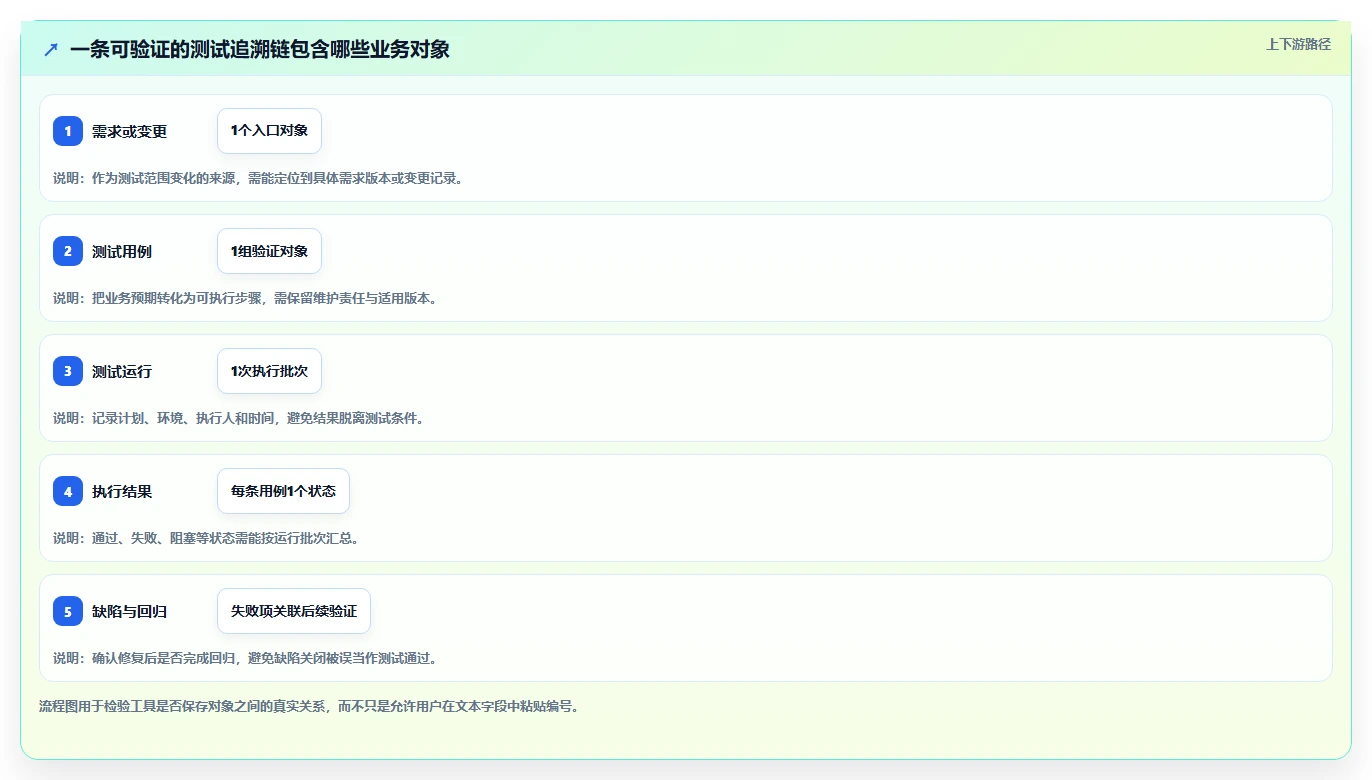Select the 每条用例1个状态 chip
The height and width of the screenshot is (780, 1372).
coord(283,491)
